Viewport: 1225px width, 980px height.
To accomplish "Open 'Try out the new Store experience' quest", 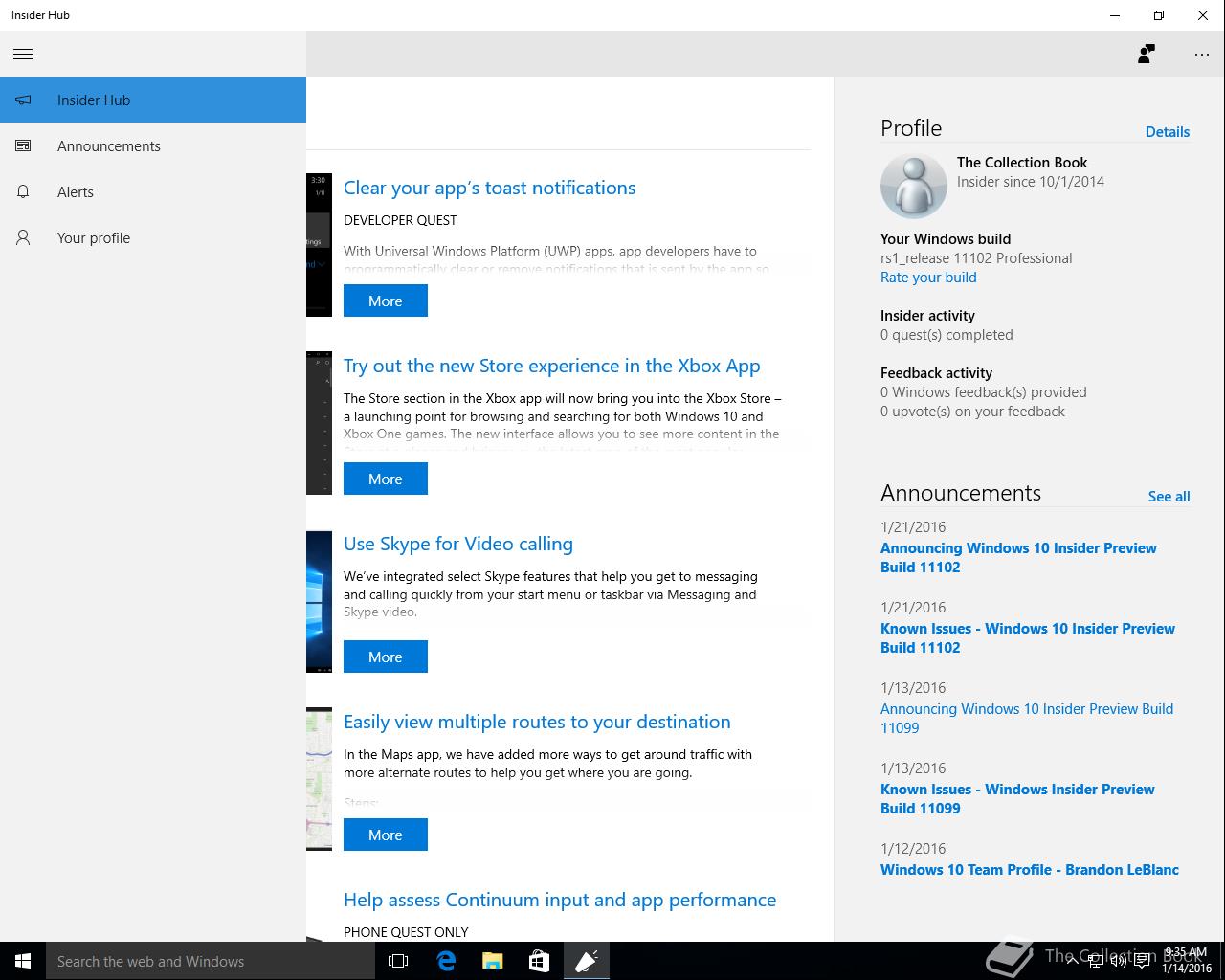I will pyautogui.click(x=551, y=366).
